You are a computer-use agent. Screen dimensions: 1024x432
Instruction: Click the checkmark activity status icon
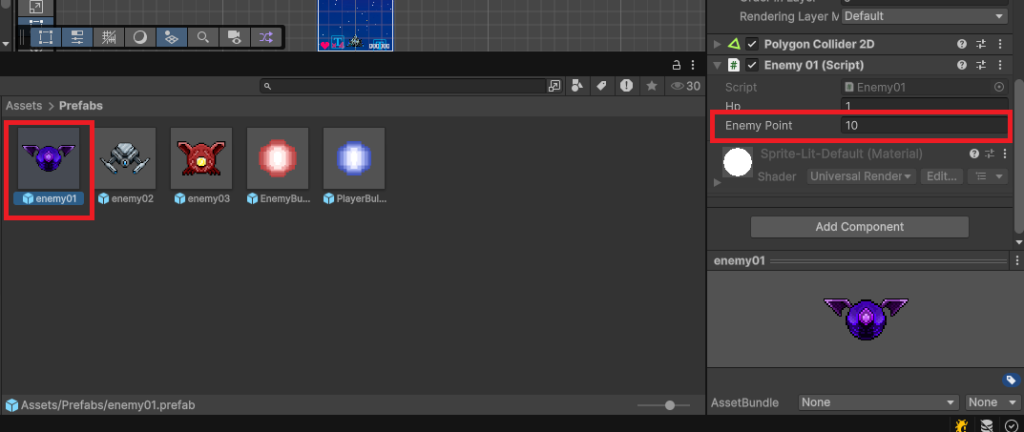pyautogui.click(x=1012, y=425)
